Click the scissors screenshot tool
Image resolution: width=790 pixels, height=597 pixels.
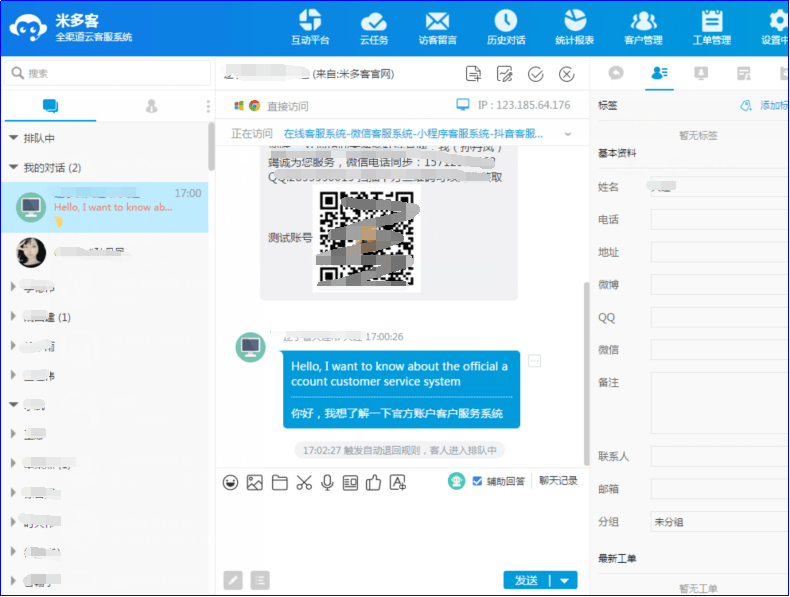tap(304, 483)
